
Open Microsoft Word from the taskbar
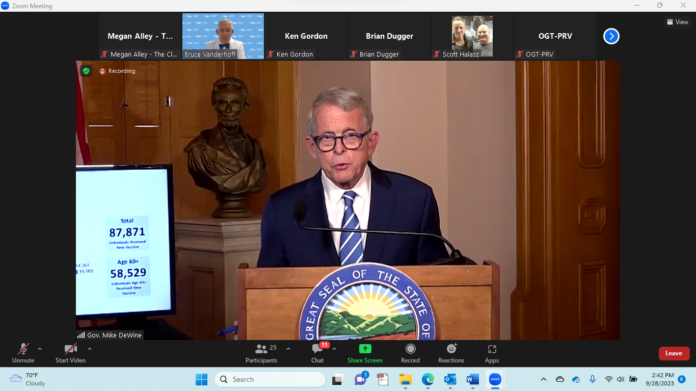(x=473, y=379)
